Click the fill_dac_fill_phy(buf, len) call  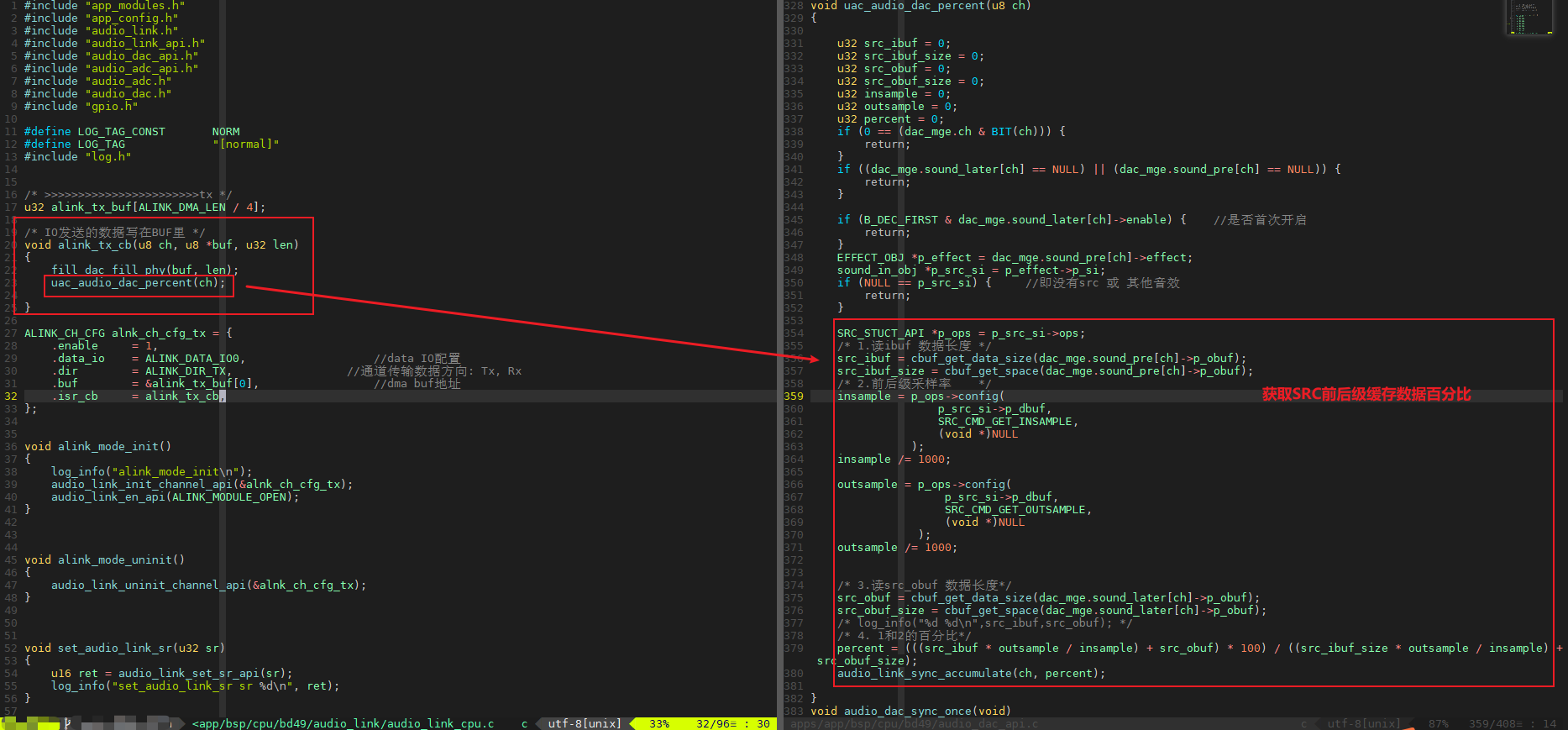(x=145, y=270)
